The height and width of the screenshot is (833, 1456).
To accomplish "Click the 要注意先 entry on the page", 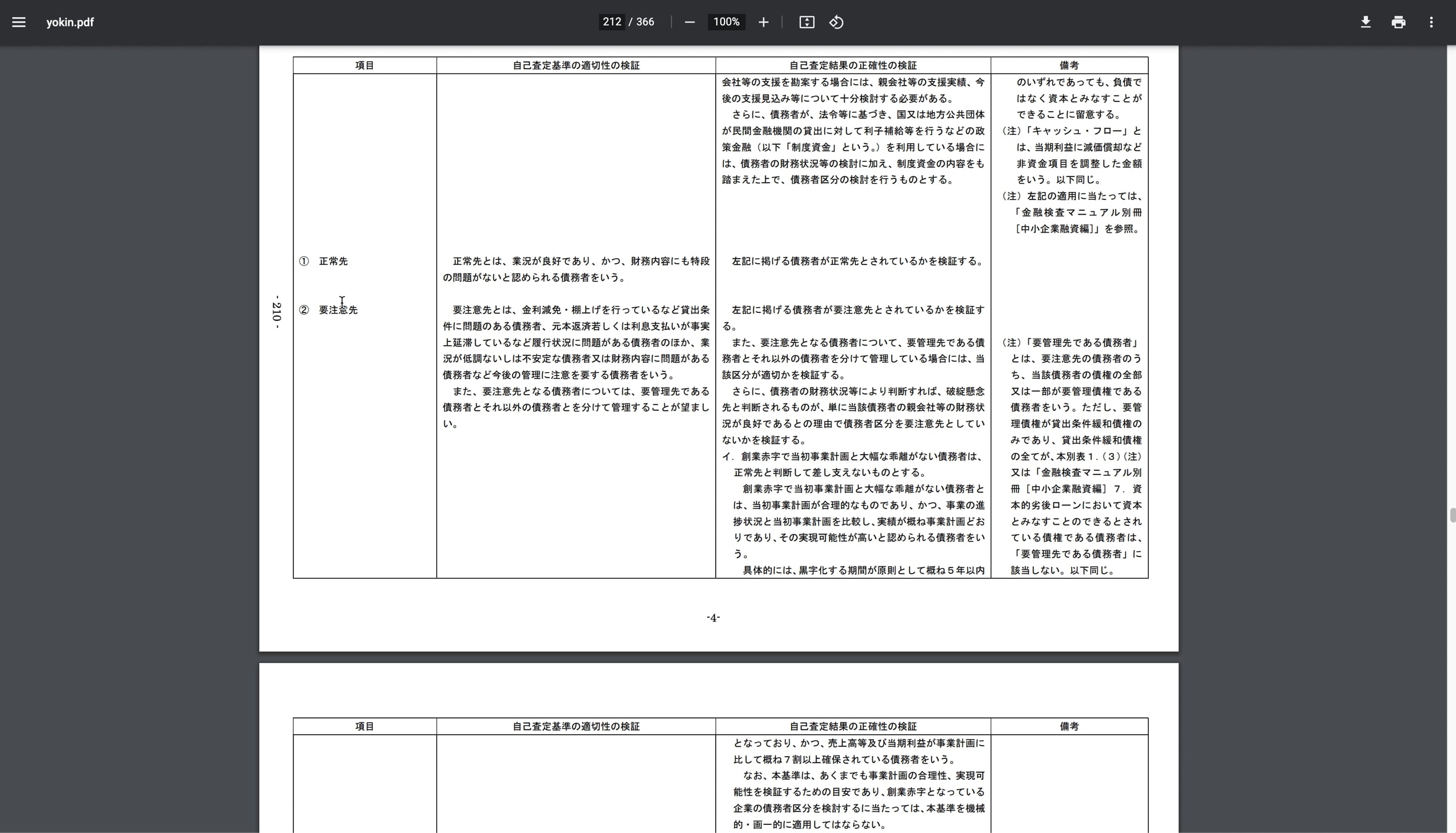I will pos(340,309).
